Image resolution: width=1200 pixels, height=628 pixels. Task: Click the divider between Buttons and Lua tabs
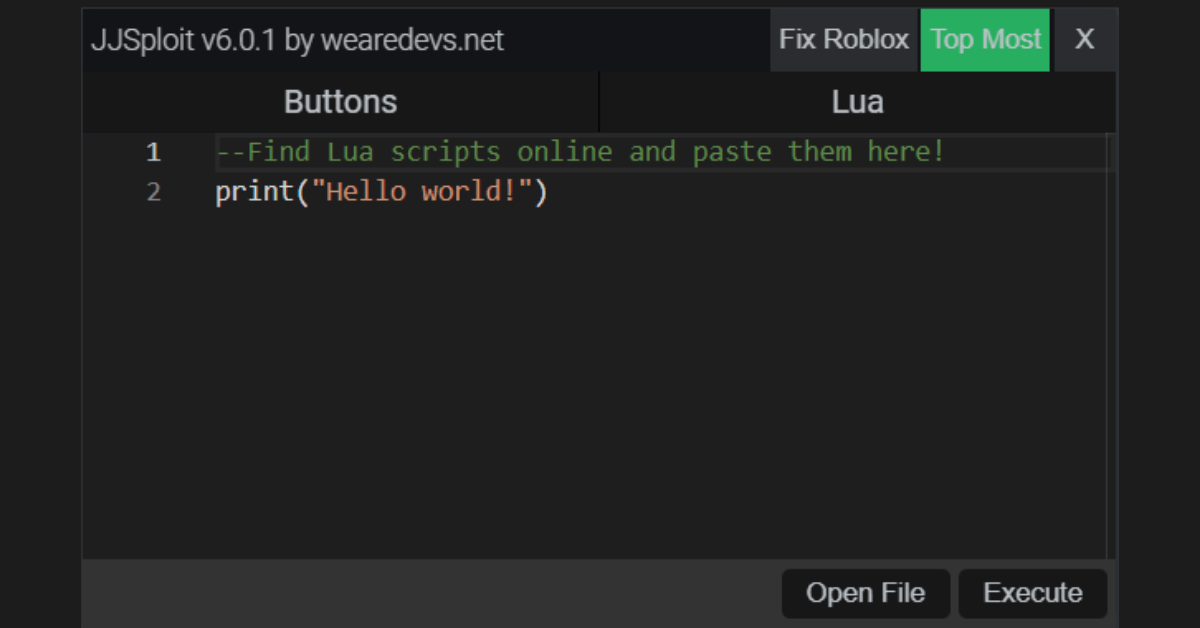[x=598, y=101]
